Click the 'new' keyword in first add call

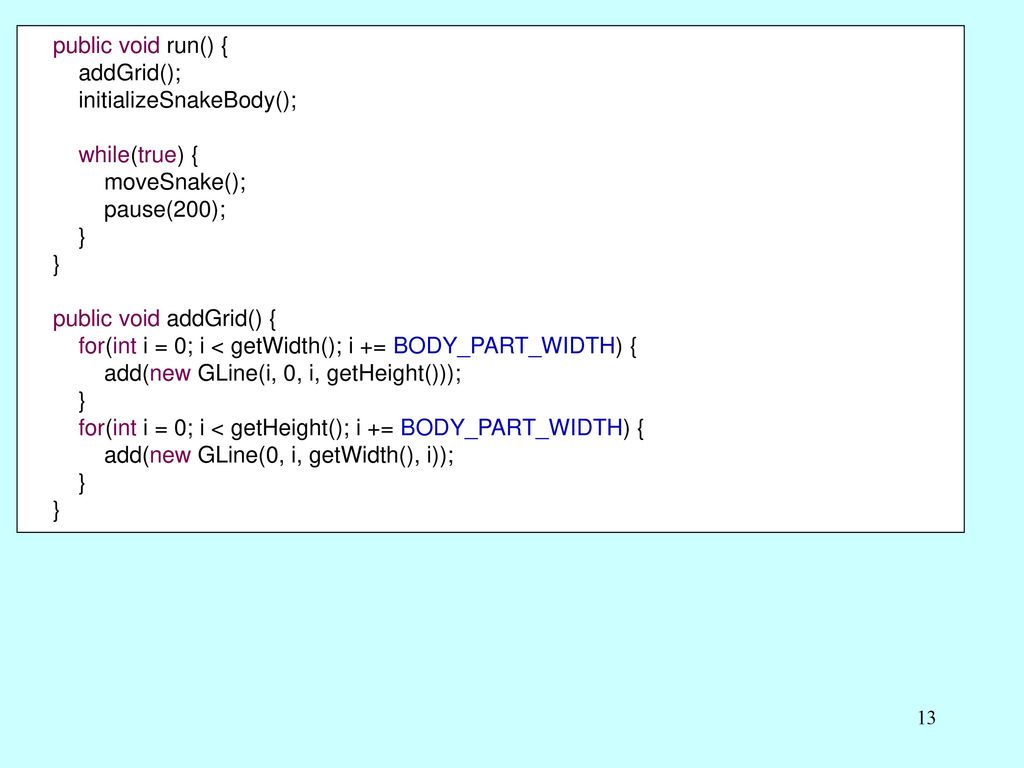[170, 374]
